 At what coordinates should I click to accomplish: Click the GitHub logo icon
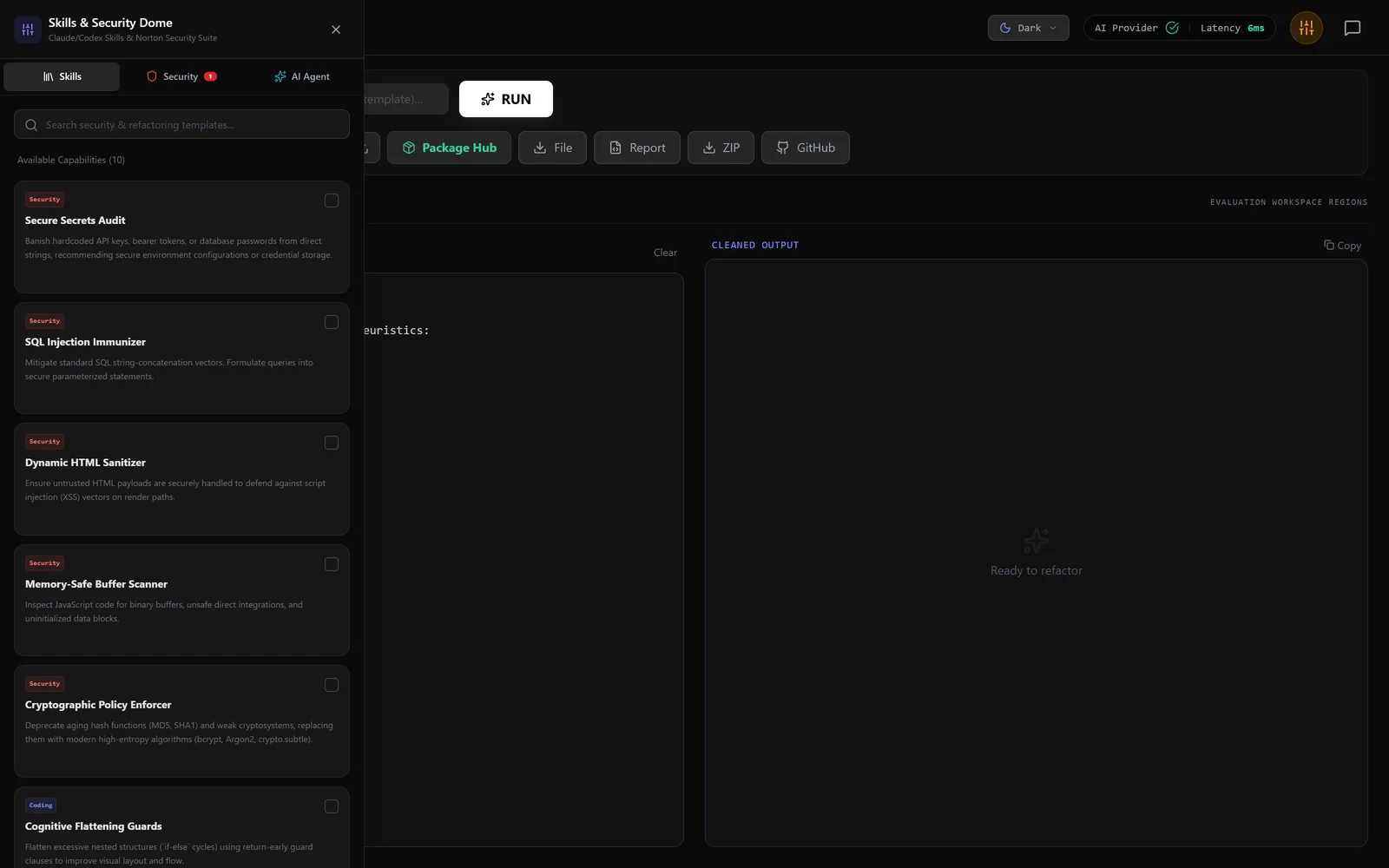click(x=783, y=148)
